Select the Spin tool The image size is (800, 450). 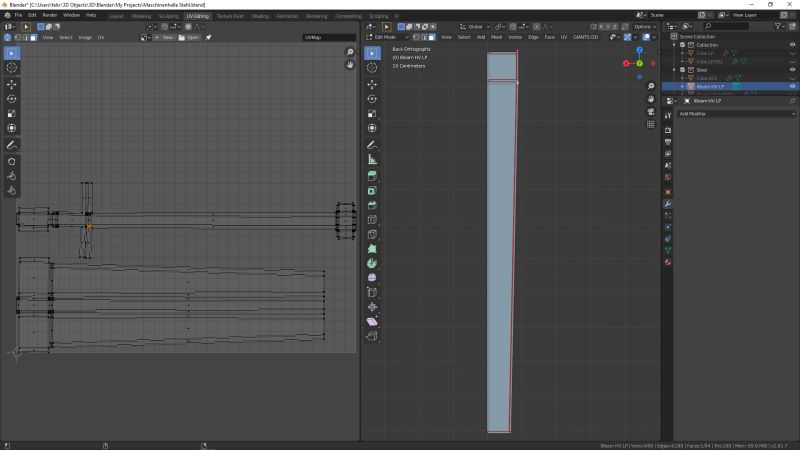[x=372, y=263]
